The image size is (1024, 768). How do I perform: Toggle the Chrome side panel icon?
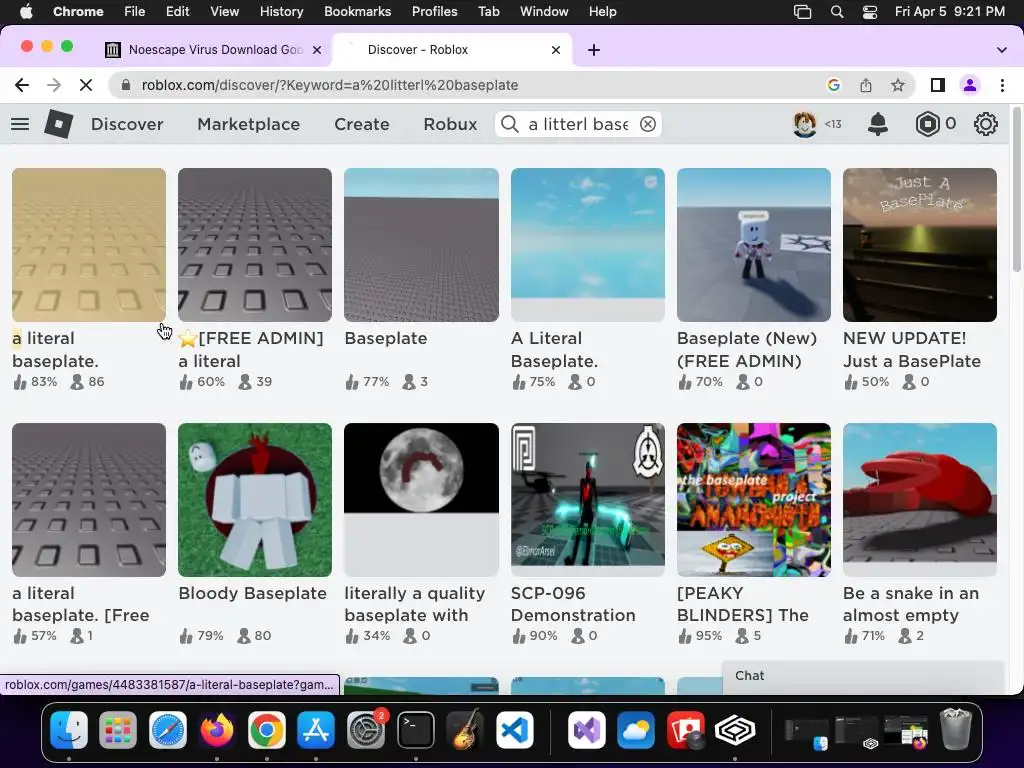pyautogui.click(x=938, y=85)
